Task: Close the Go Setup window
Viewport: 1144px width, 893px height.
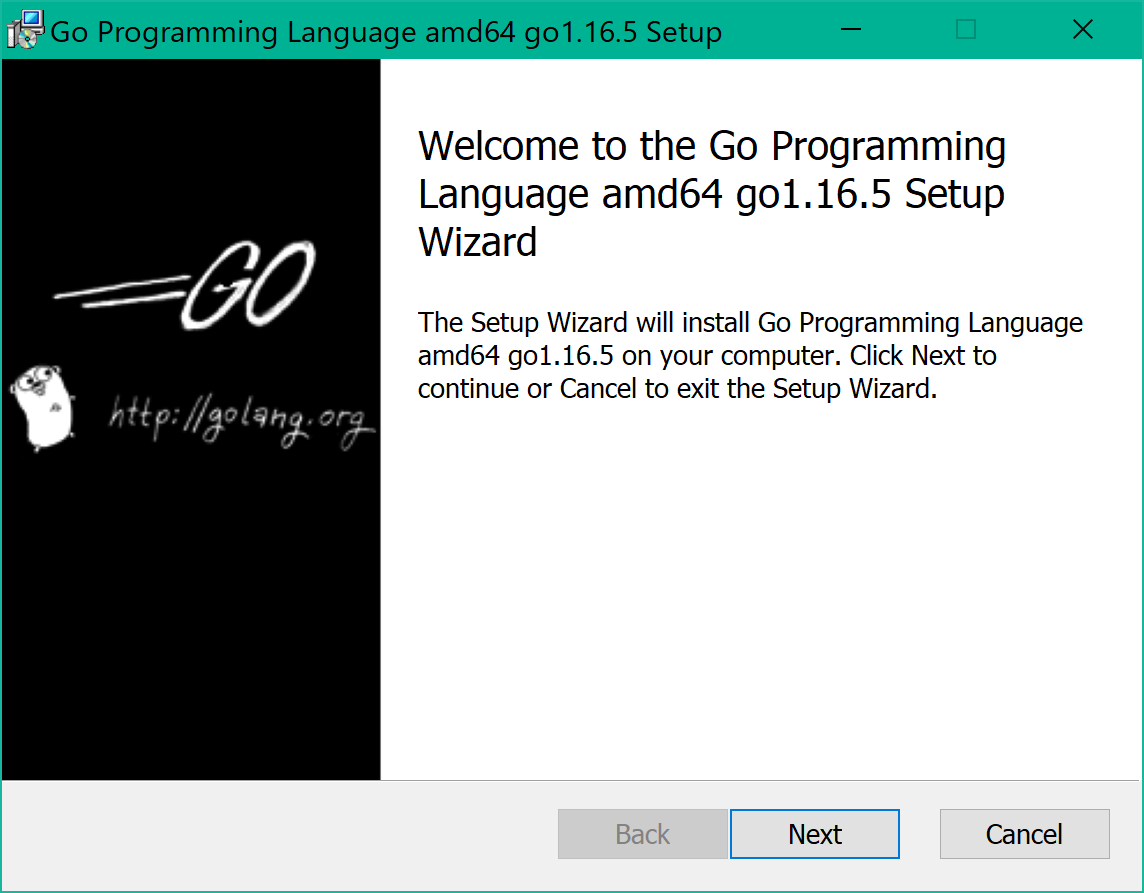Action: [1083, 30]
